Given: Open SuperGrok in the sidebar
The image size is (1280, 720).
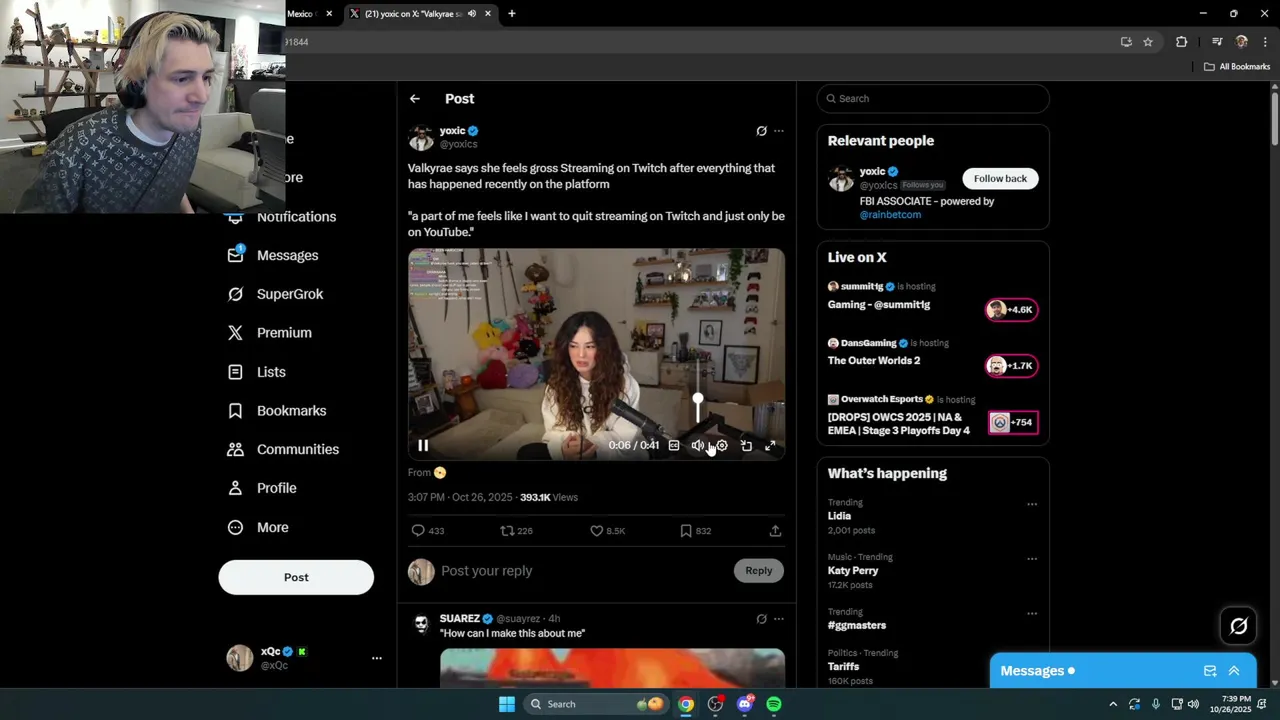Looking at the screenshot, I should (276, 294).
